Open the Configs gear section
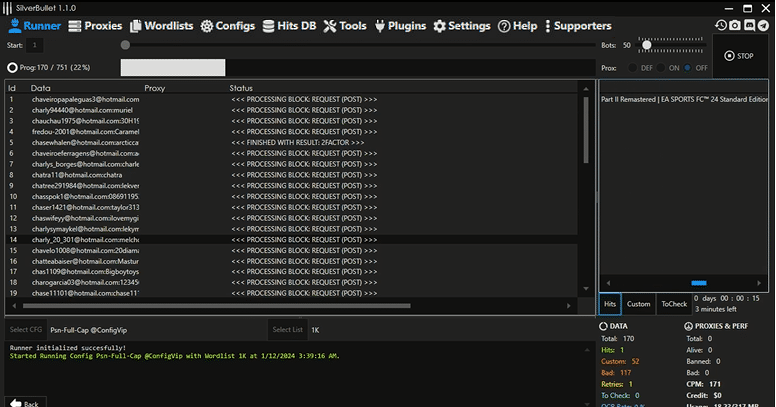 click(x=228, y=26)
